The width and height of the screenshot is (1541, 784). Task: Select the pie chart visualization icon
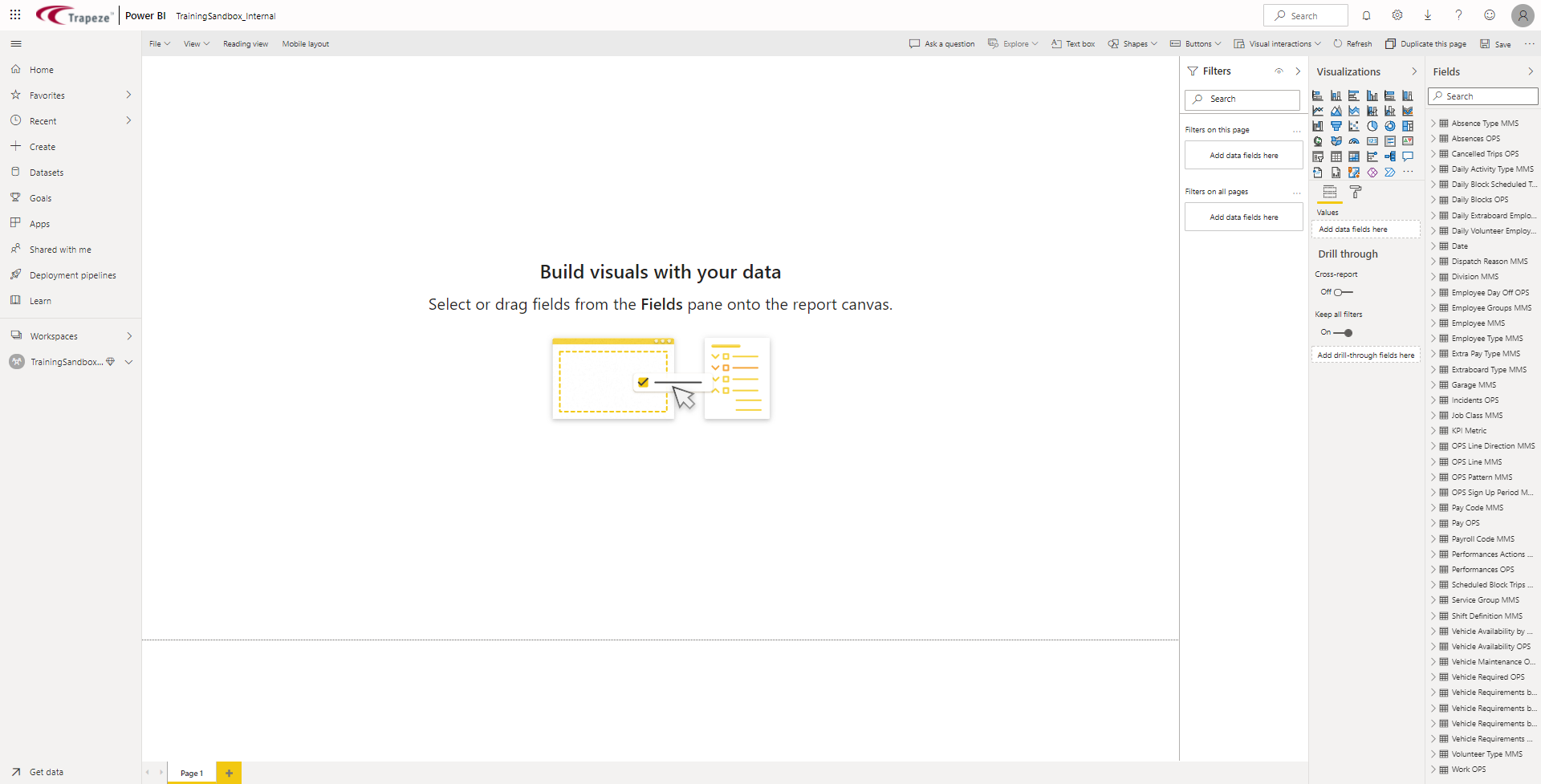1372,126
